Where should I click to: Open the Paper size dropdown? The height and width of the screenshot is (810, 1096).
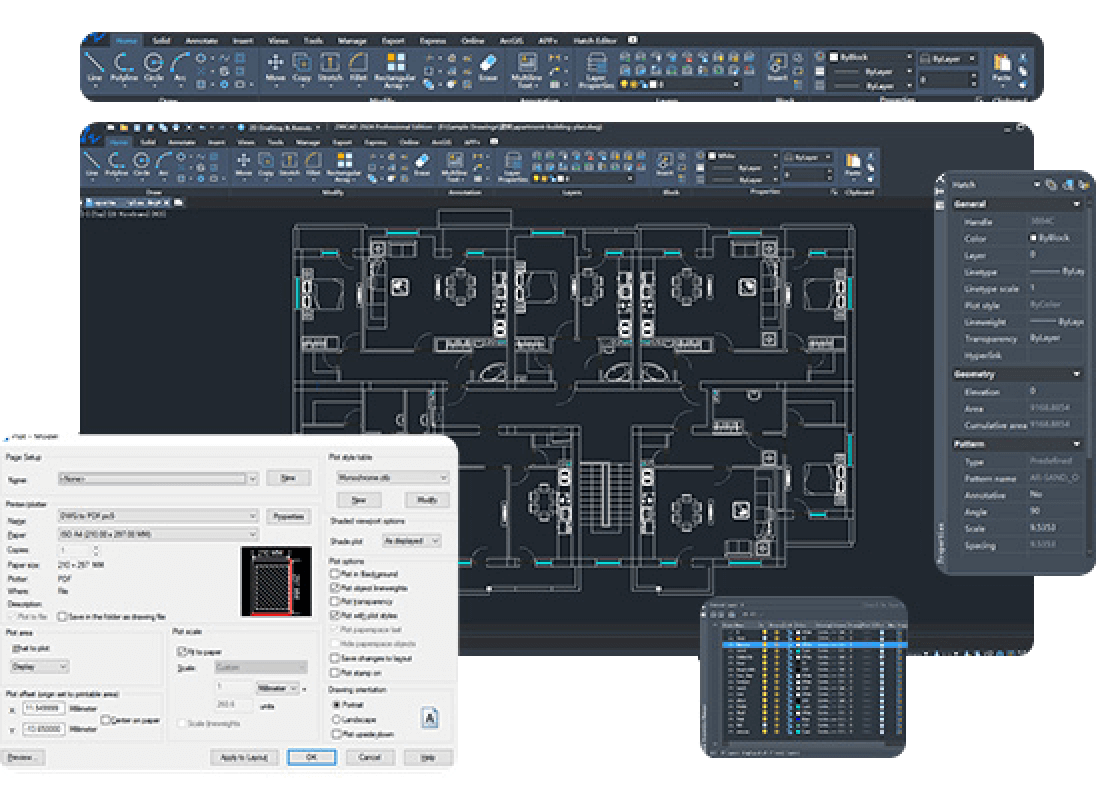(x=158, y=534)
